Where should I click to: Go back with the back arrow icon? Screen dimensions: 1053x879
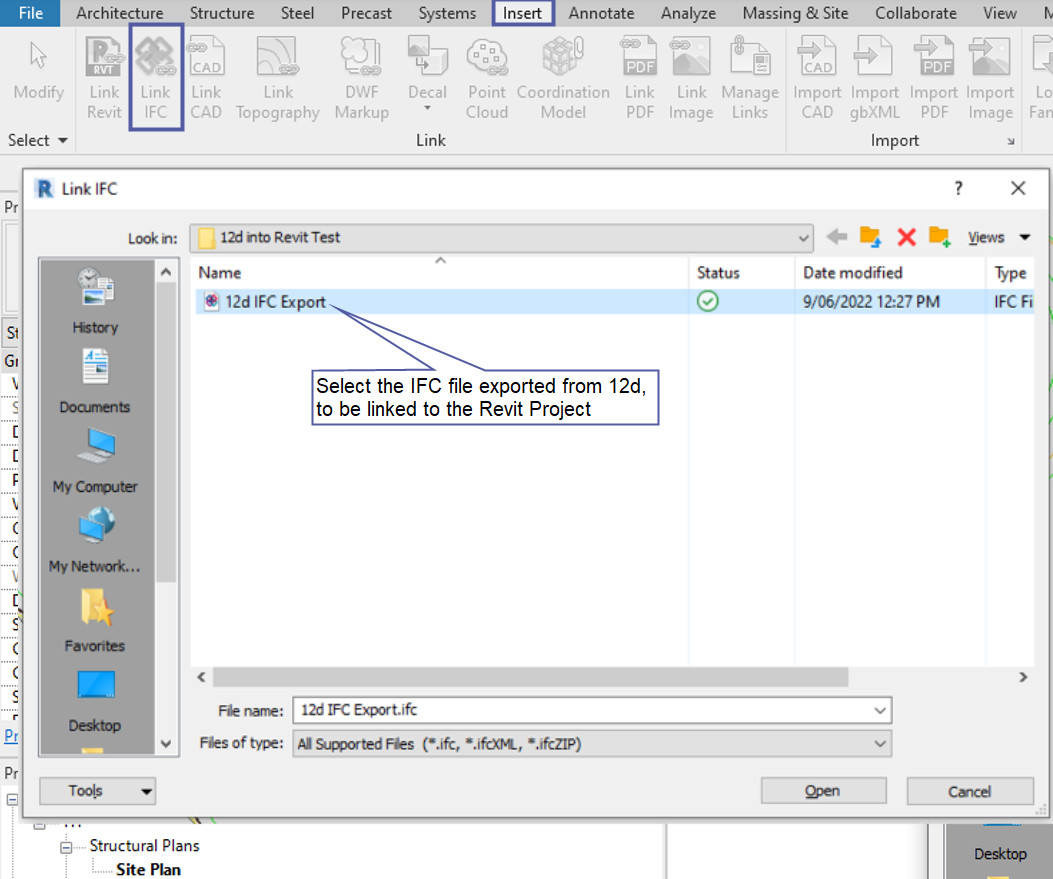pos(837,236)
